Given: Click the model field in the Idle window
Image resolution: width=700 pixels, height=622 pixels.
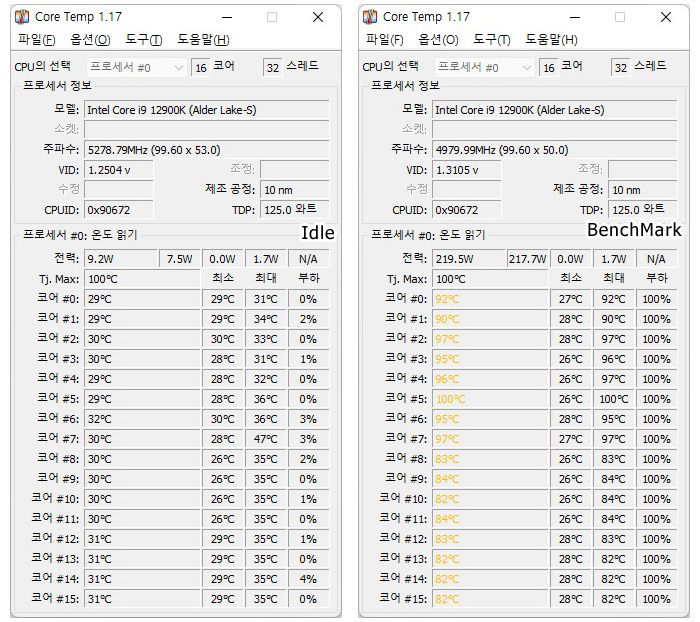Looking at the screenshot, I should [x=207, y=110].
